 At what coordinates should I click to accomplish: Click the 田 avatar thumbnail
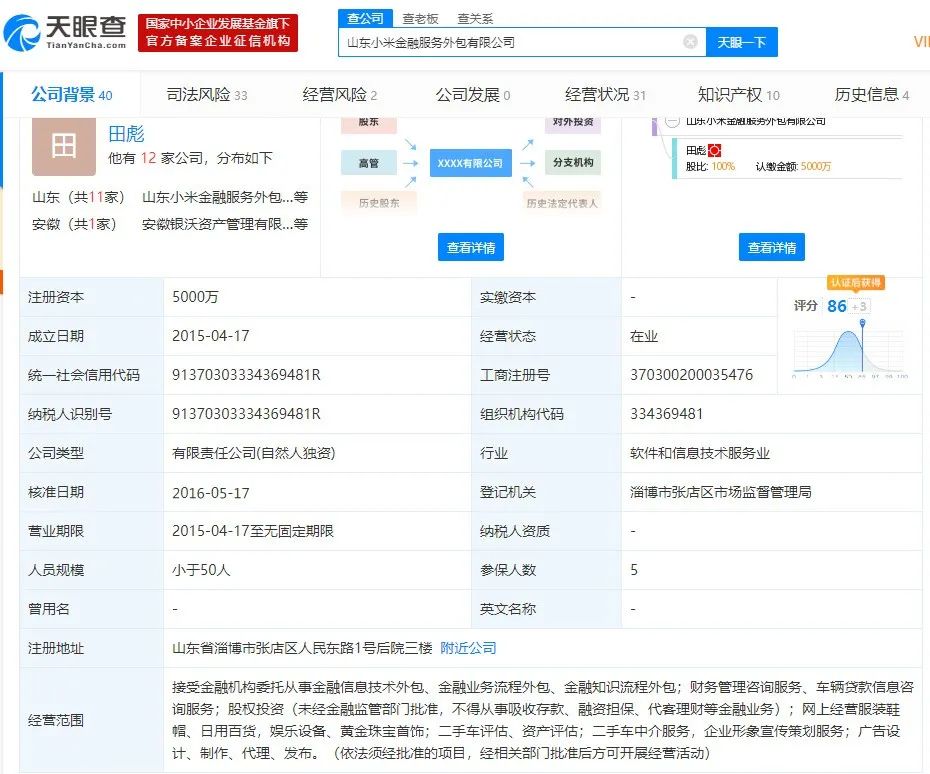(x=63, y=146)
